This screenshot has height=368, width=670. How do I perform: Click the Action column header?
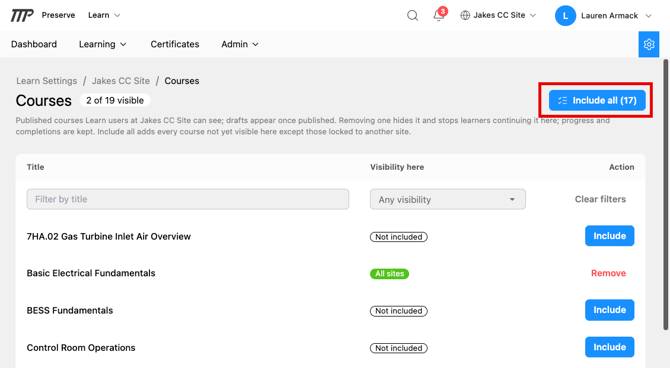621,167
